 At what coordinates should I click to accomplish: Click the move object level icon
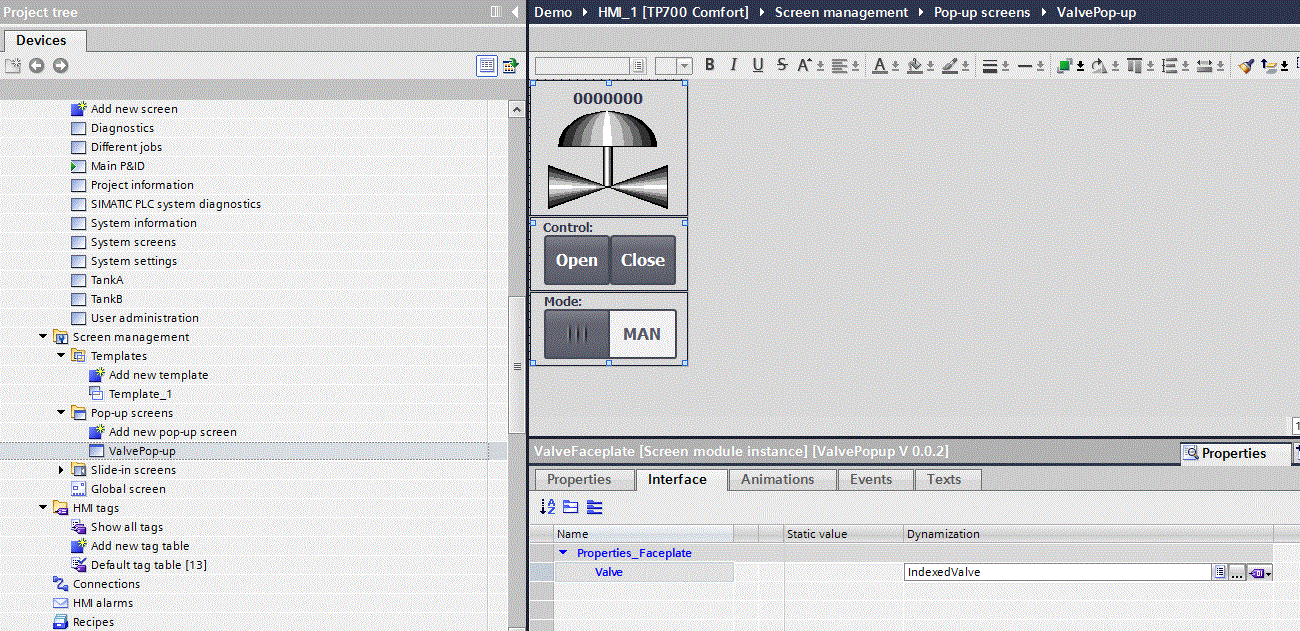[1269, 65]
